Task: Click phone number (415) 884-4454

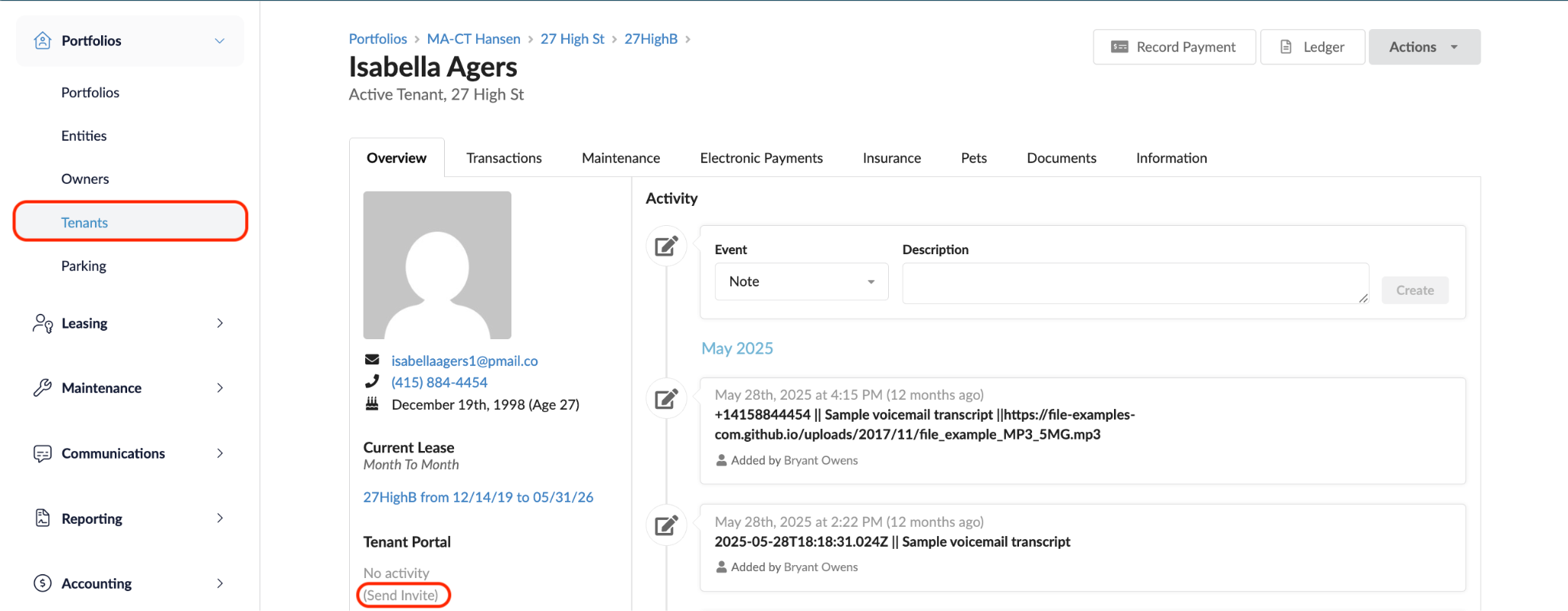Action: (x=439, y=382)
